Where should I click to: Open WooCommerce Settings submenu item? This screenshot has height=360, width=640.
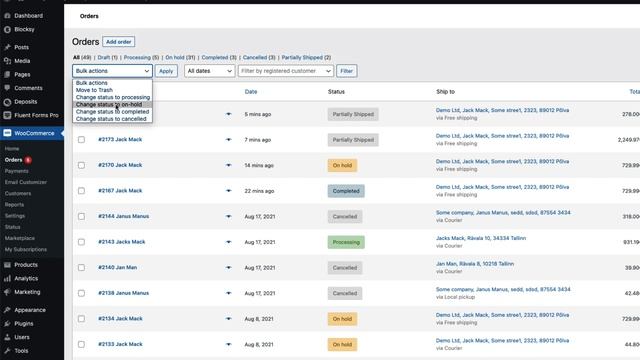click(x=15, y=216)
